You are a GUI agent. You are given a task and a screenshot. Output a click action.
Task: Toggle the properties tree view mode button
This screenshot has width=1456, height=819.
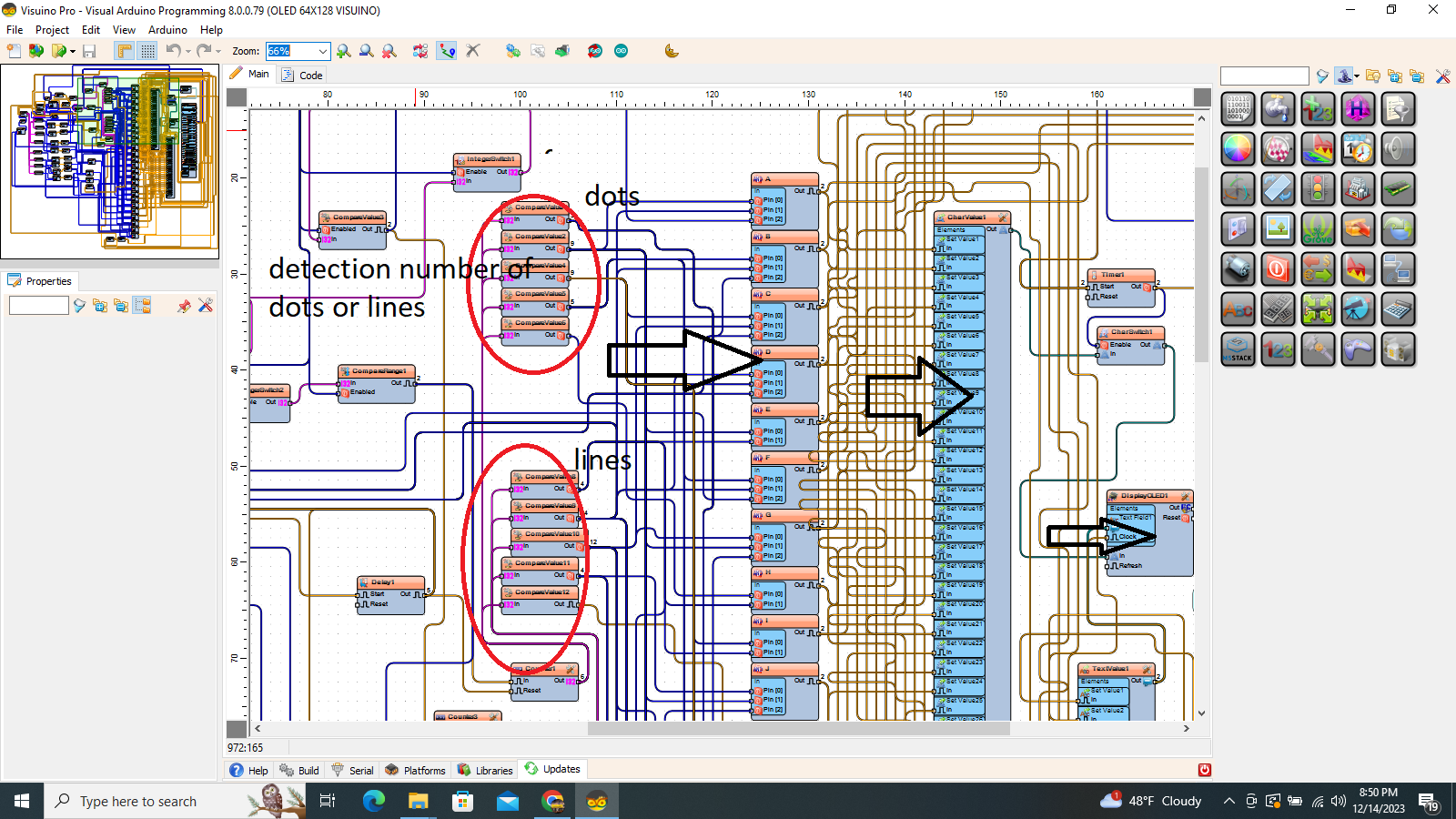coord(142,306)
